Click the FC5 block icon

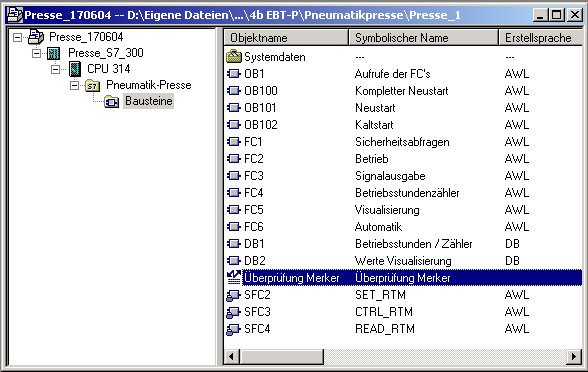pyautogui.click(x=234, y=210)
